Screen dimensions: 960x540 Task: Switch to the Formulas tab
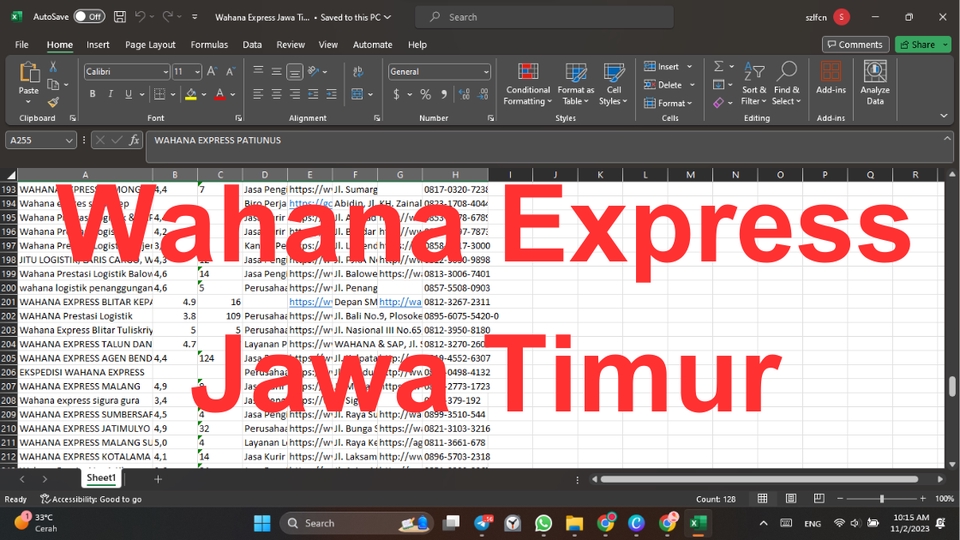[x=209, y=45]
